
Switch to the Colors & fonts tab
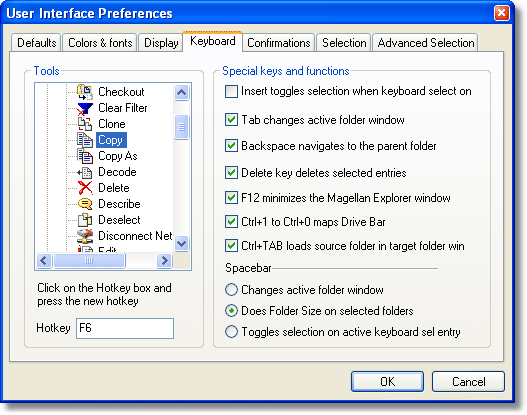[100, 43]
